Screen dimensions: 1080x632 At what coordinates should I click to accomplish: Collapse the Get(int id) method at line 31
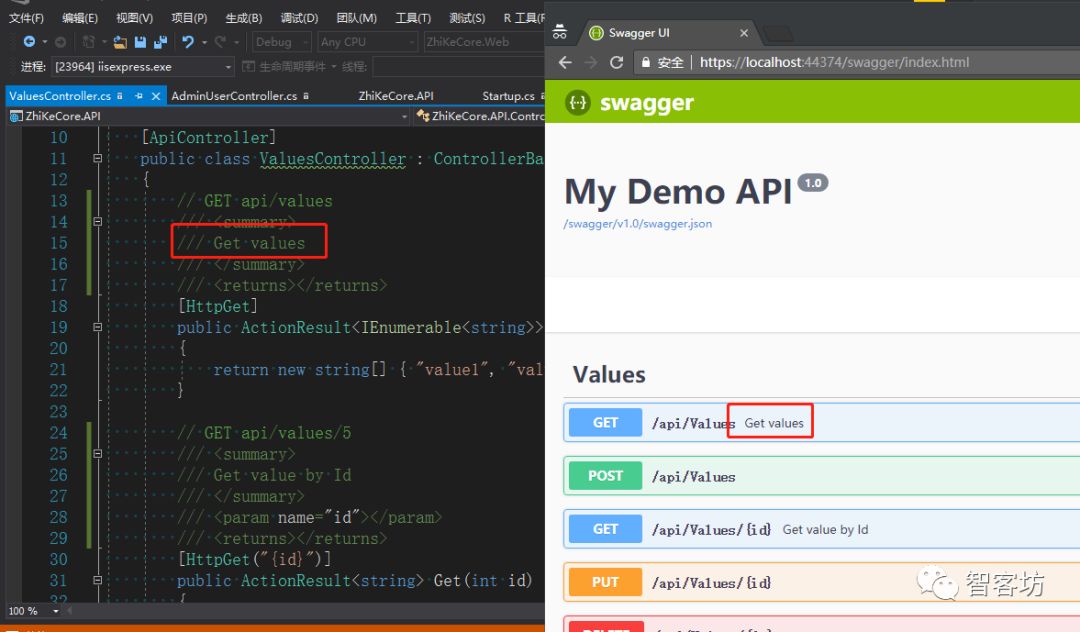[97, 580]
